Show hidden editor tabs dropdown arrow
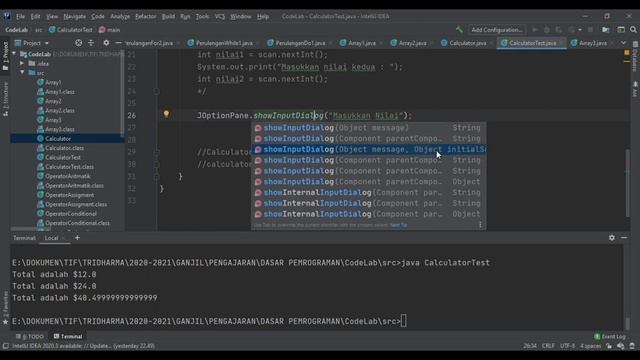640x360 pixels. click(x=623, y=43)
